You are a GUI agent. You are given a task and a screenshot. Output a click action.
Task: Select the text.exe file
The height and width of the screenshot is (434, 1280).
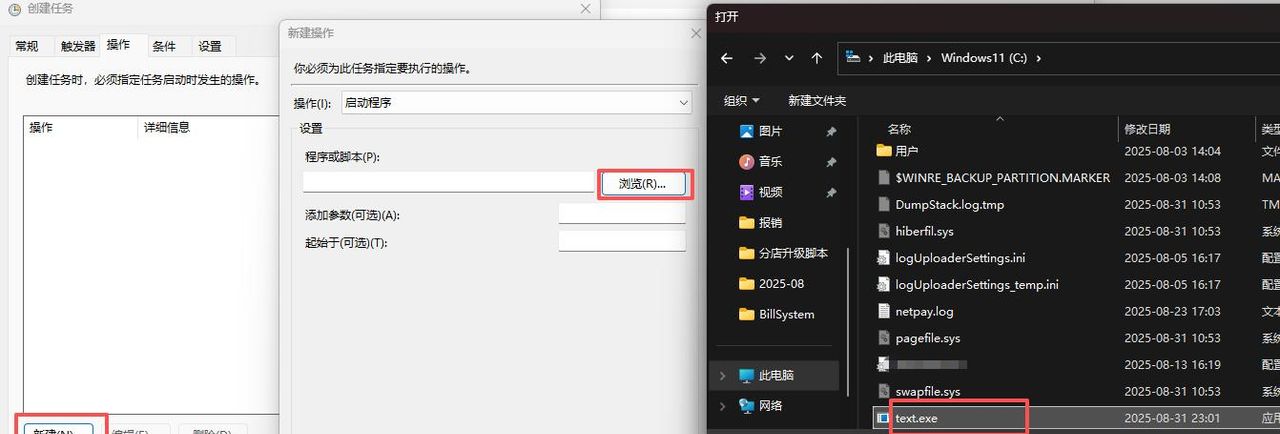click(x=916, y=418)
